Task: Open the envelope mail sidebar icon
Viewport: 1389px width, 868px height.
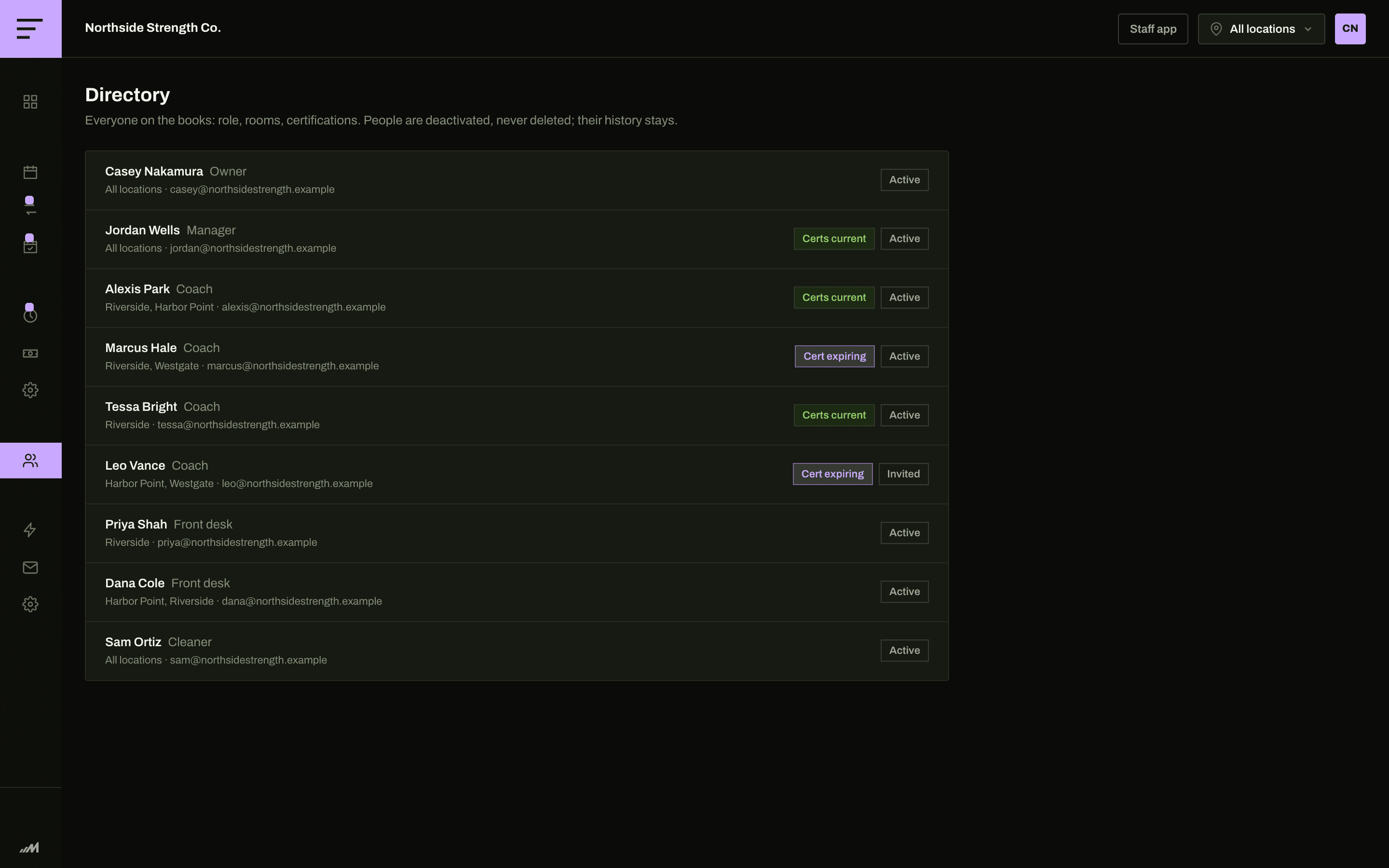Action: [30, 567]
